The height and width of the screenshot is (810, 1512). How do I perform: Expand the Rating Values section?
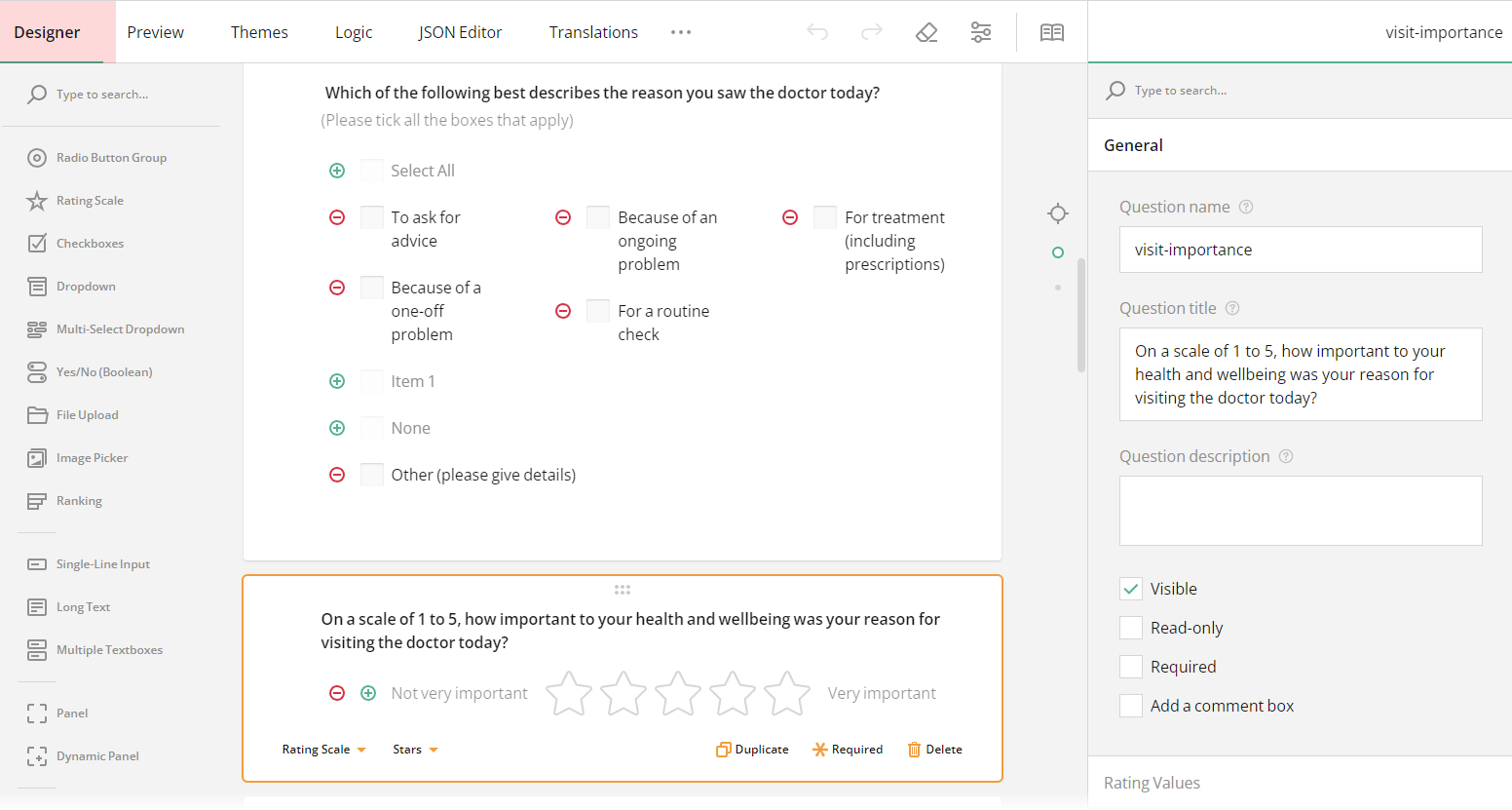(1153, 783)
